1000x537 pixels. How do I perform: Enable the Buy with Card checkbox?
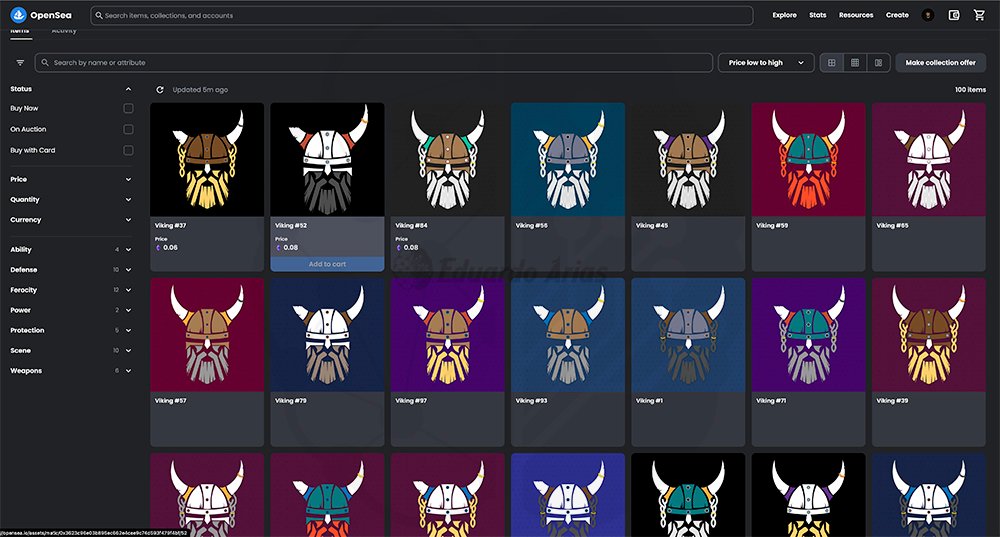128,151
